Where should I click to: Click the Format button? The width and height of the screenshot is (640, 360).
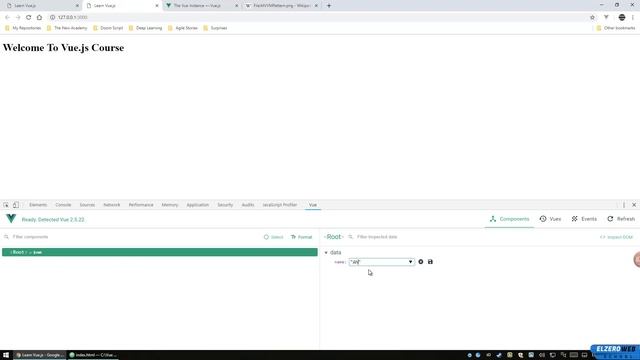(x=301, y=237)
